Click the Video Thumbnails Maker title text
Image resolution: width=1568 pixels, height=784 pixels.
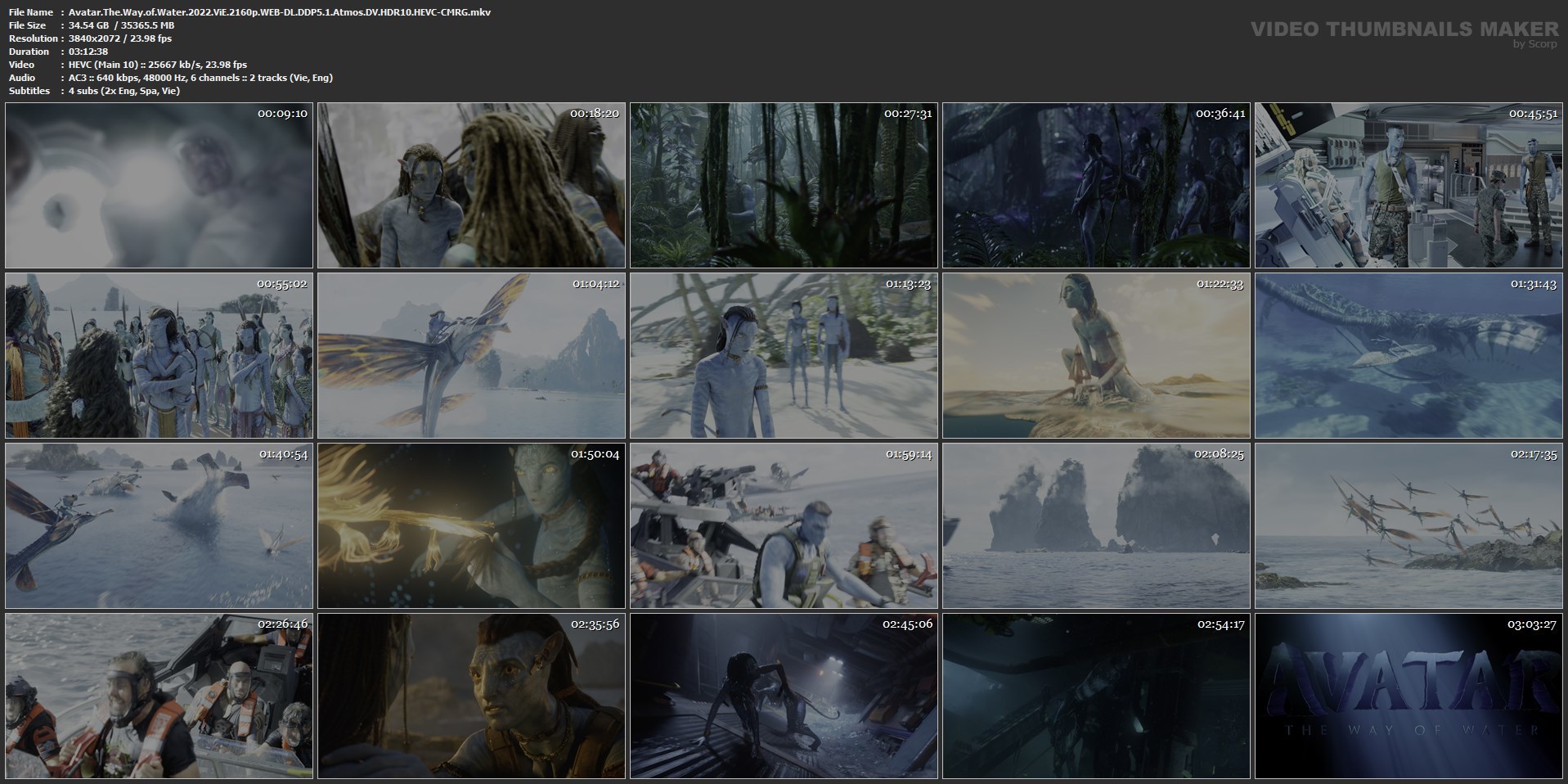pos(1404,29)
